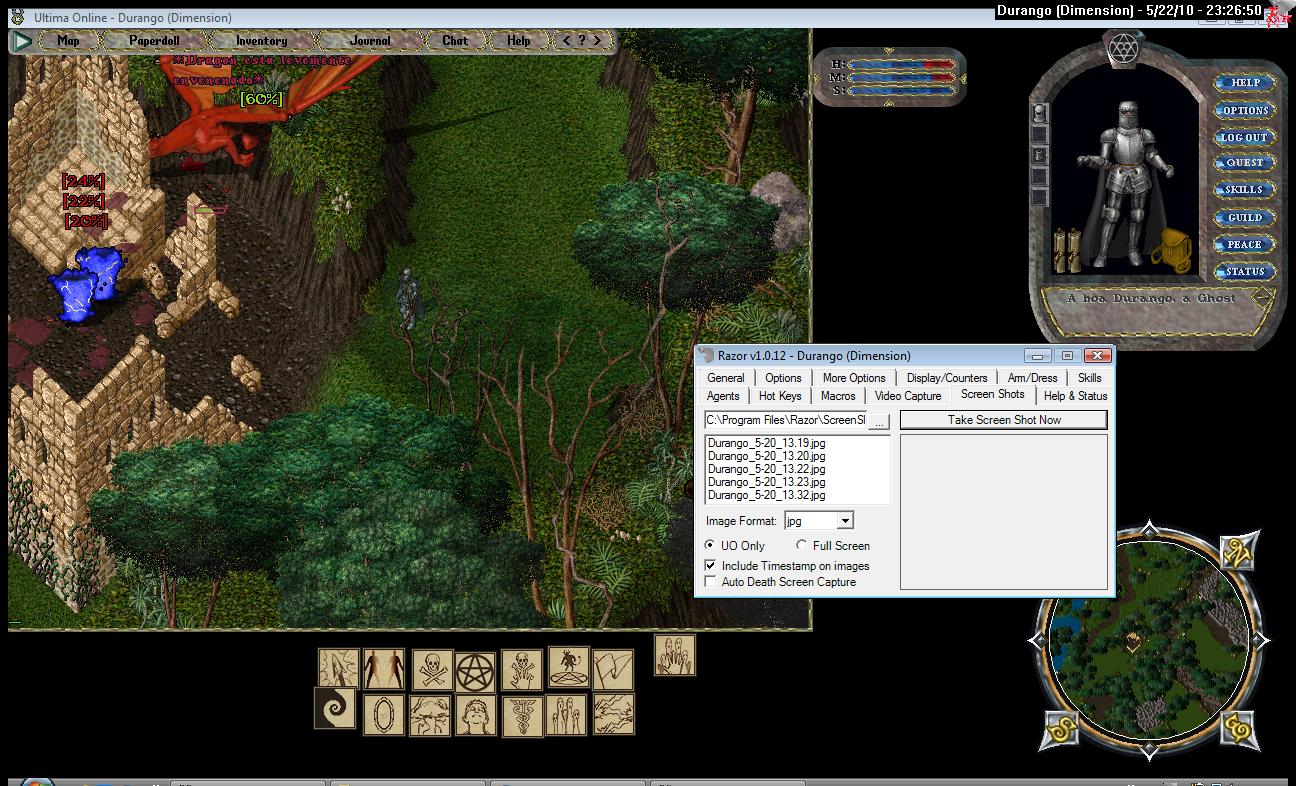
Task: Click the bottom-right gold radar ornament
Action: [1239, 728]
